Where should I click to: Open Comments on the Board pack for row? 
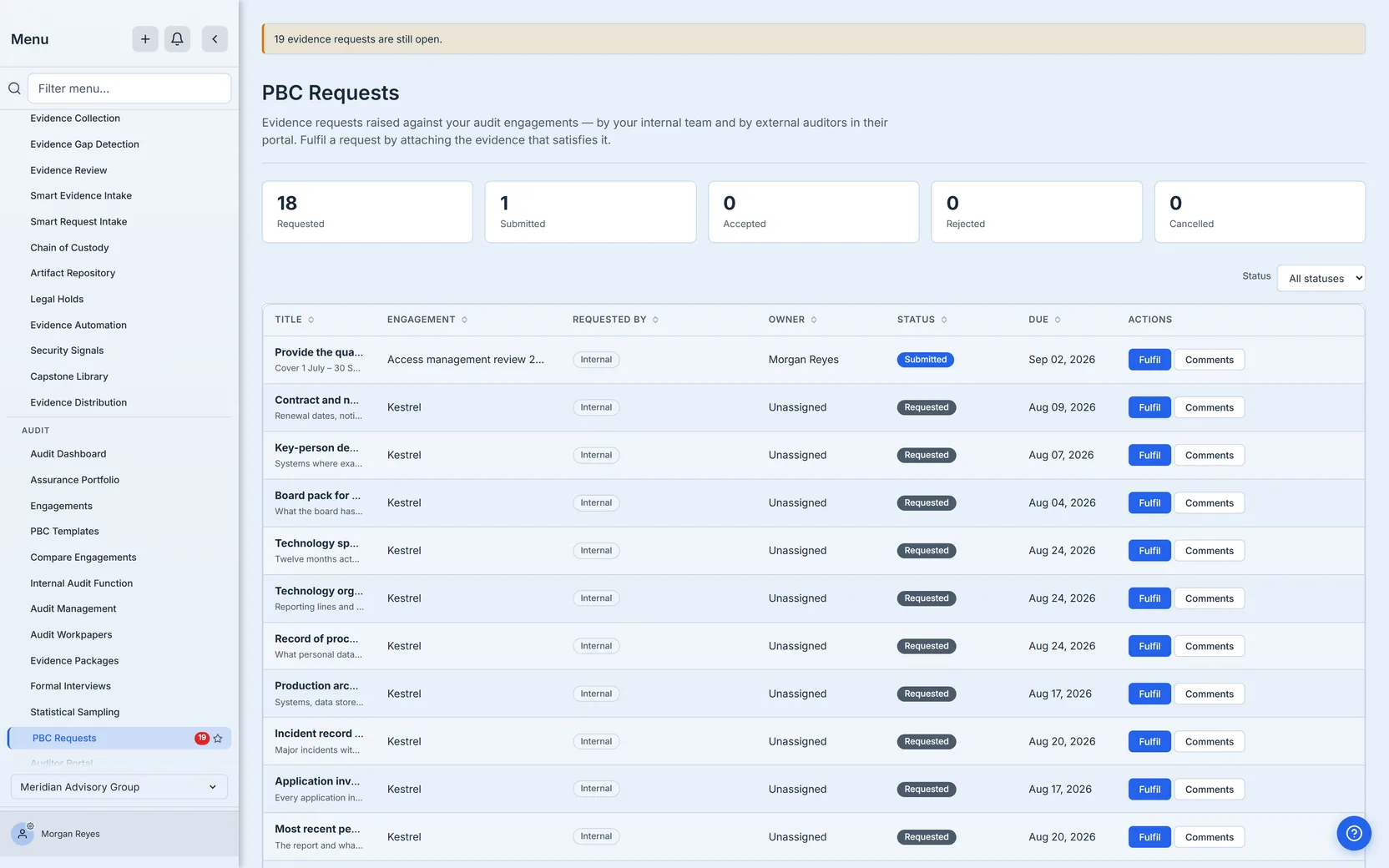pyautogui.click(x=1209, y=502)
